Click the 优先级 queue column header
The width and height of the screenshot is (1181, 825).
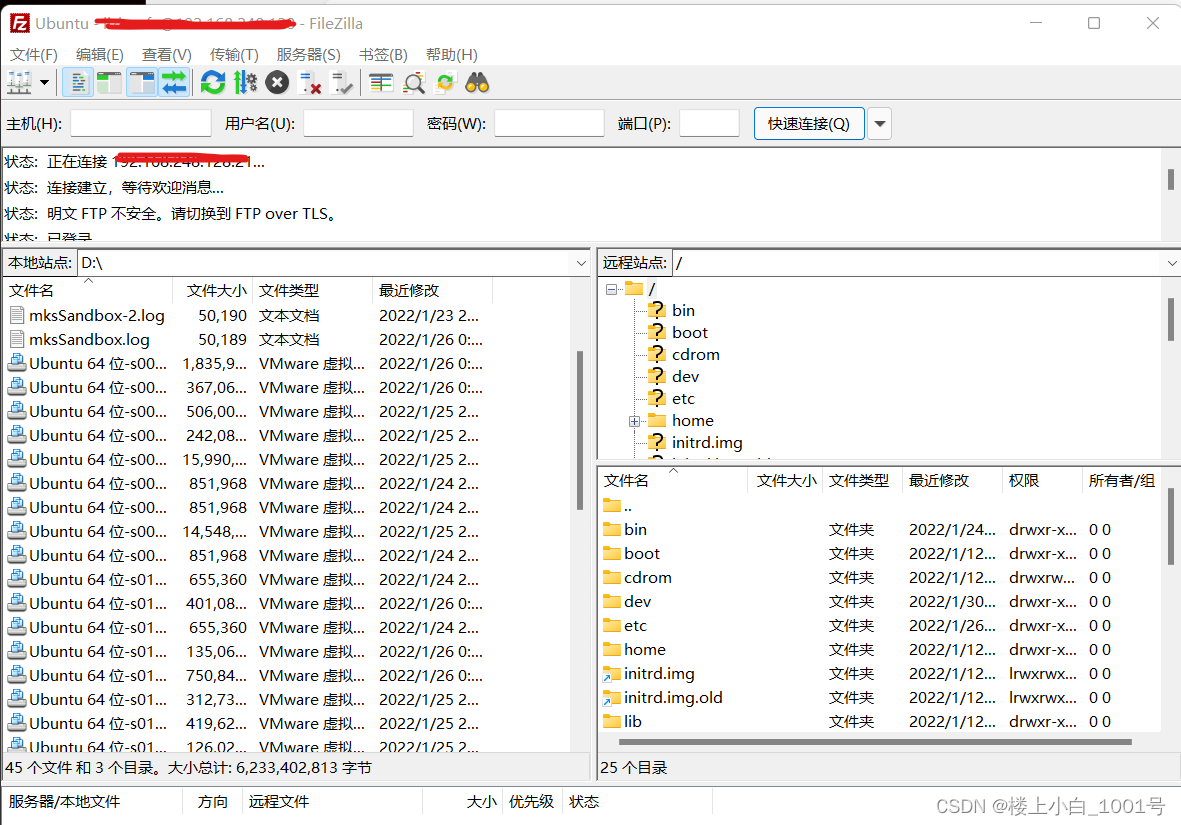[532, 802]
